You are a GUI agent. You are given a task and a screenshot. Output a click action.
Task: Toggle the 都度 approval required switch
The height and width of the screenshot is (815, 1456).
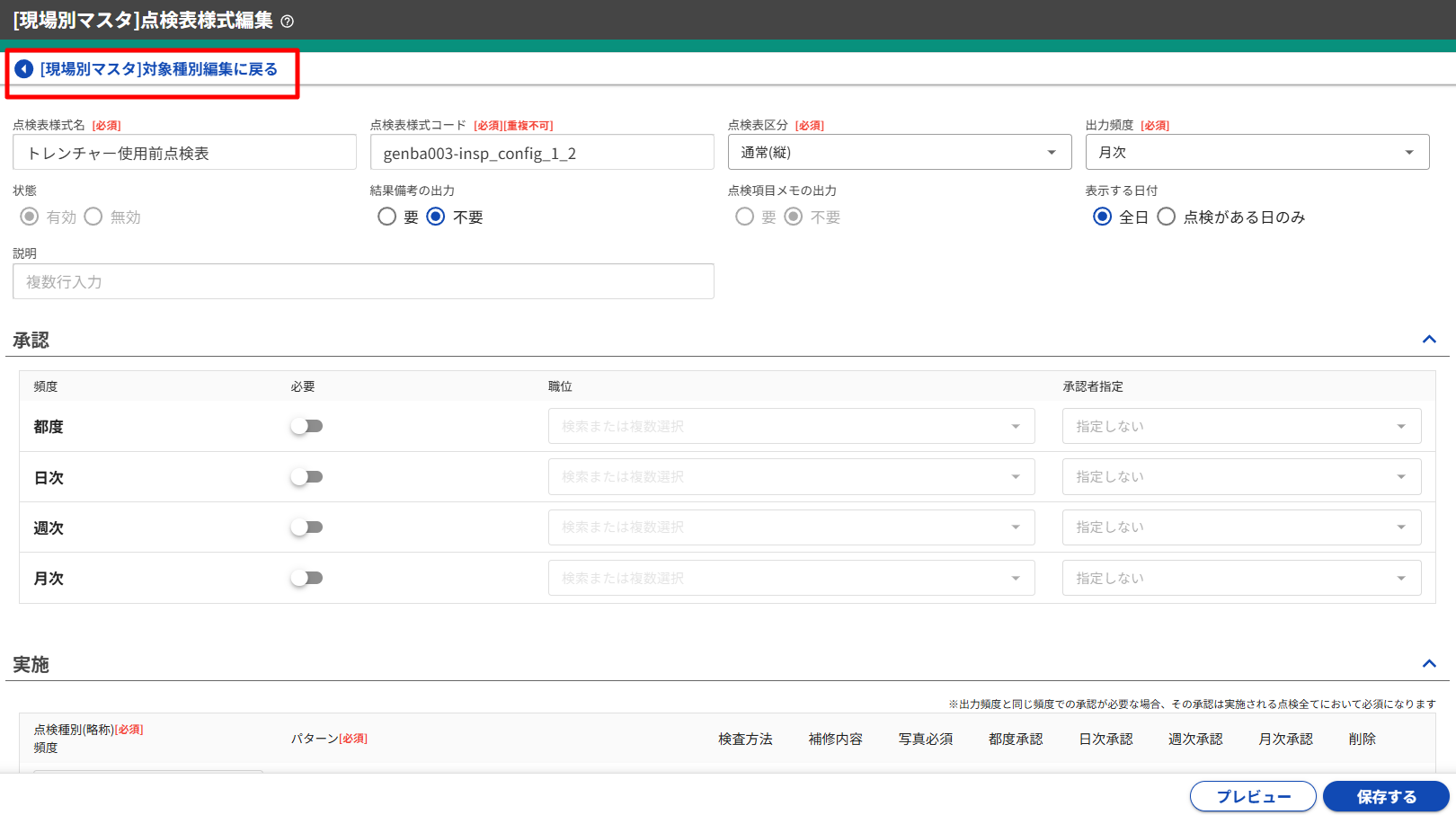306,426
